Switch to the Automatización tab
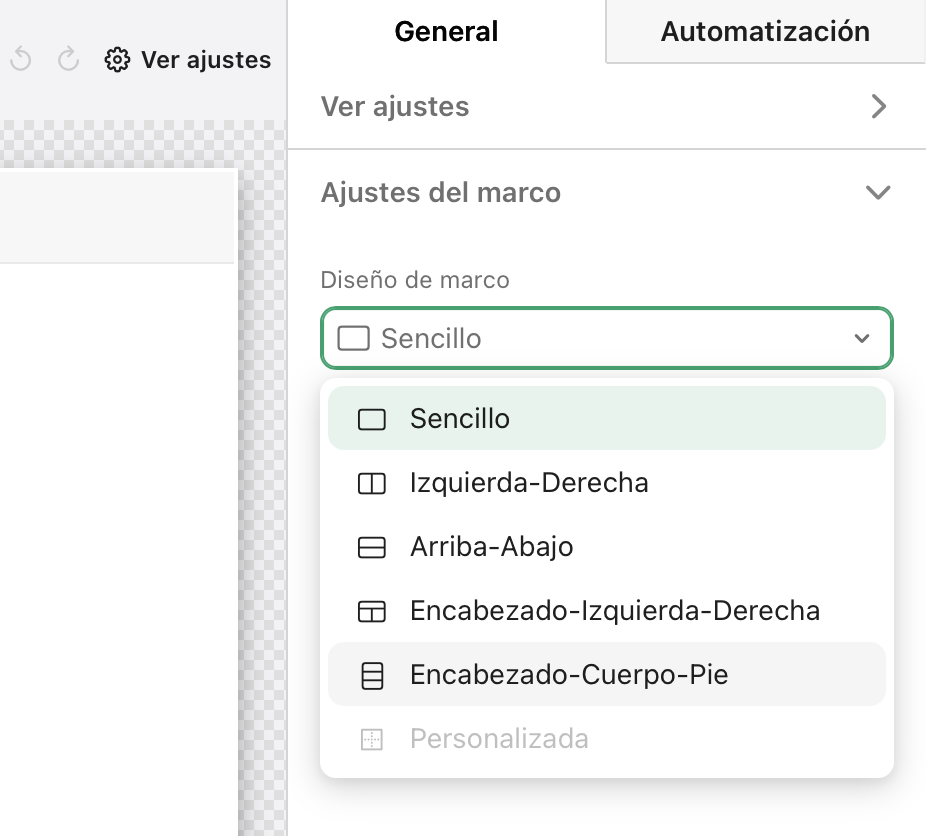The width and height of the screenshot is (926, 836). [764, 31]
